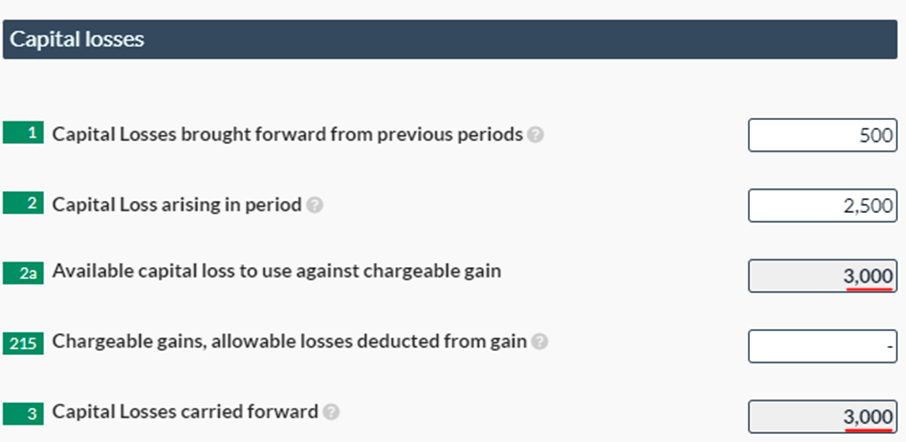Click 'Available capital loss to use against chargeable gain' text
Image resolution: width=906 pixels, height=442 pixels.
tap(276, 272)
